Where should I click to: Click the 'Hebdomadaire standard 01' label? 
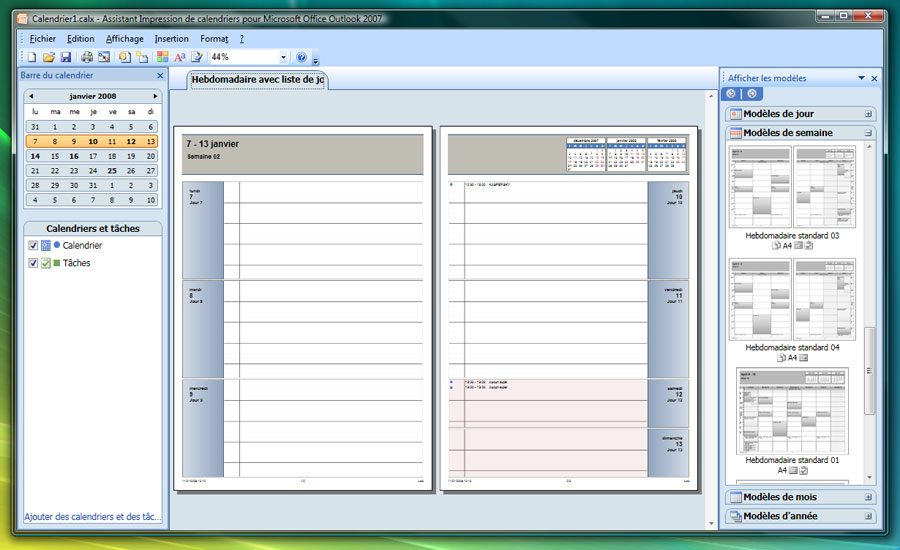(x=792, y=460)
